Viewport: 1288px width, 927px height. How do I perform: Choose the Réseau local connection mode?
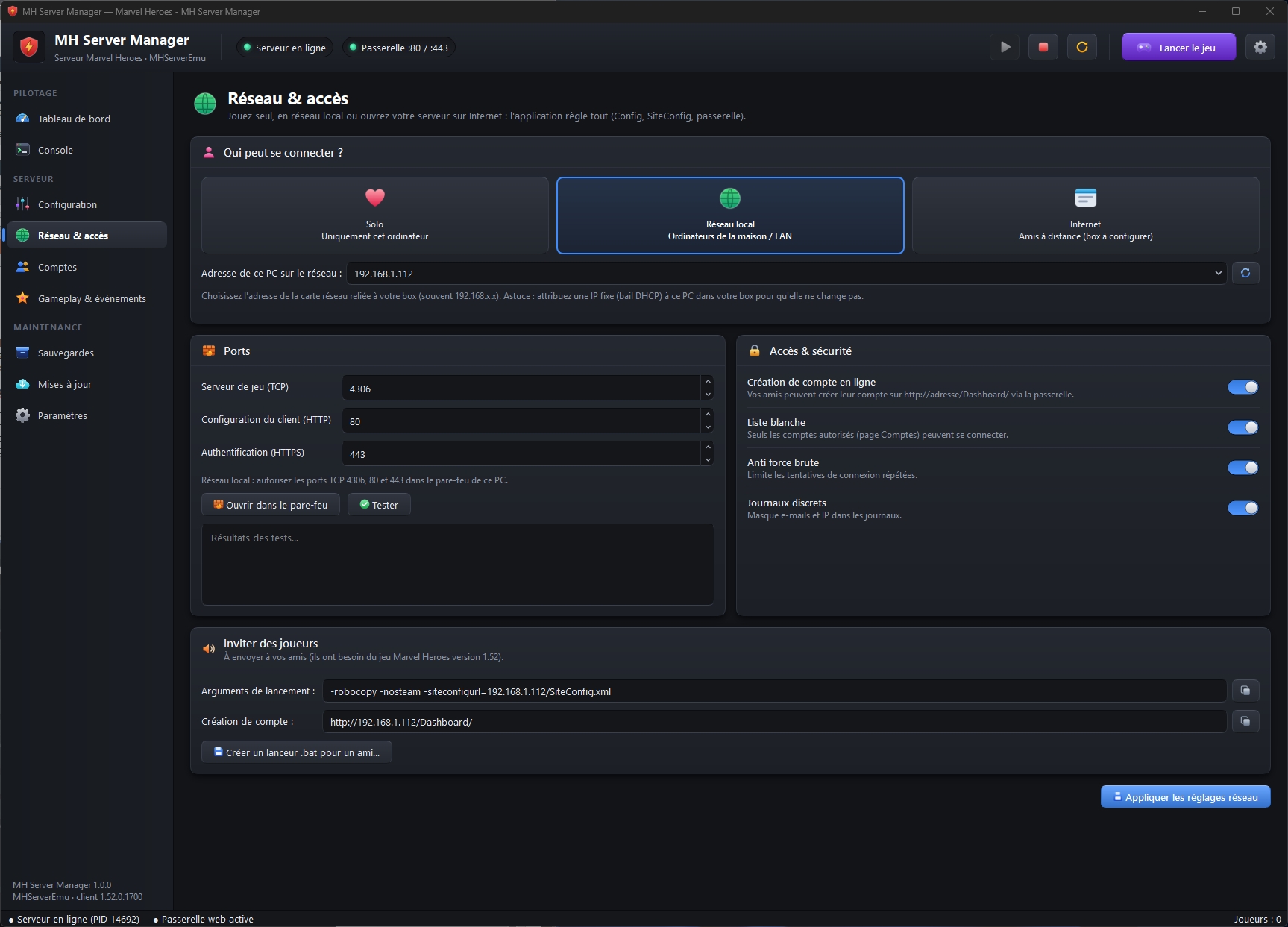[x=730, y=216]
